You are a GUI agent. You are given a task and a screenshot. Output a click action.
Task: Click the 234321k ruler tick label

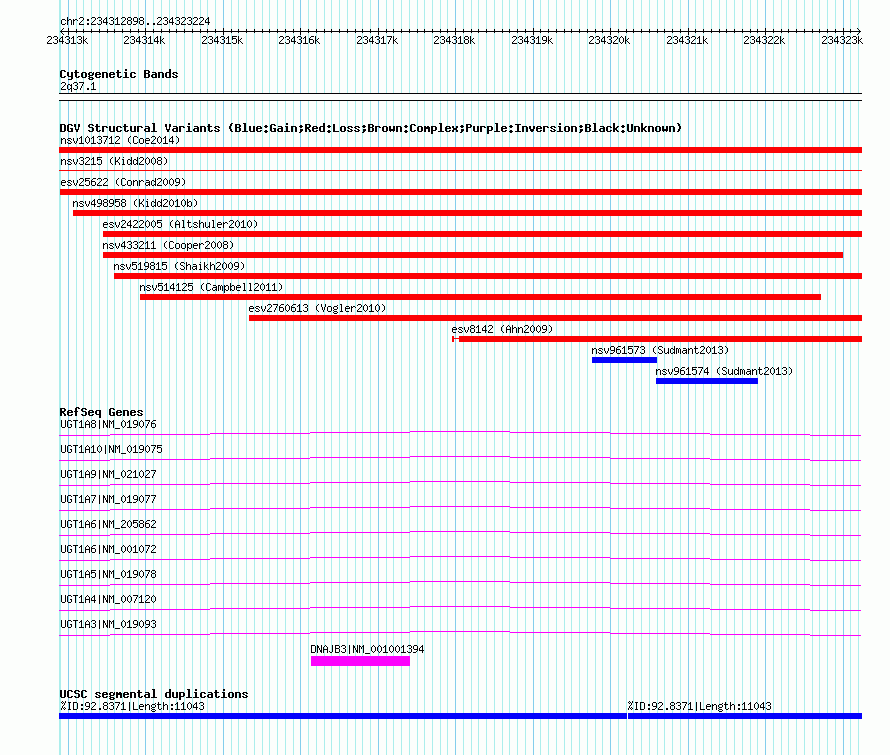(x=687, y=40)
